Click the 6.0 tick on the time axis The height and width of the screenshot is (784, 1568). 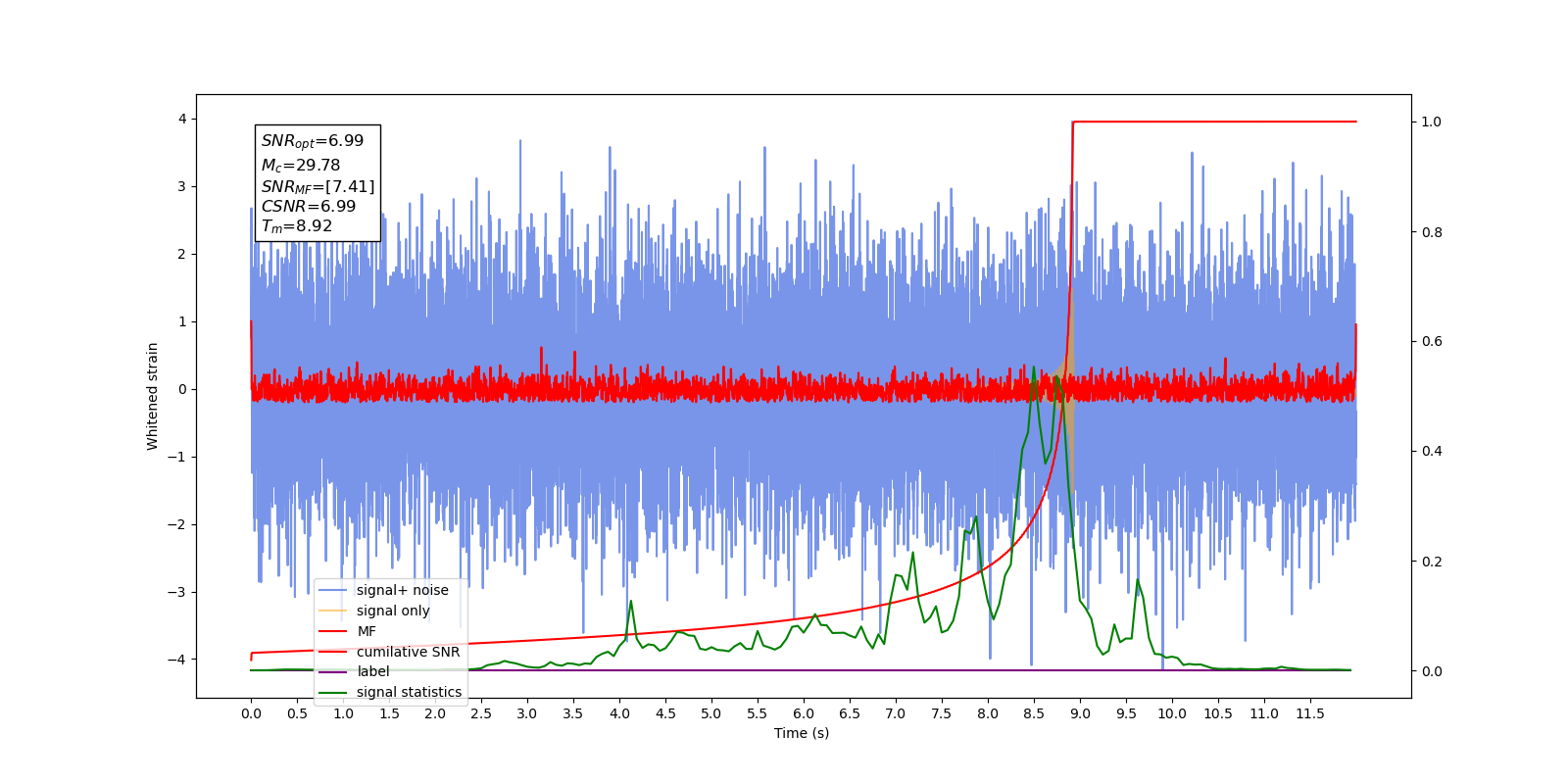tap(804, 713)
